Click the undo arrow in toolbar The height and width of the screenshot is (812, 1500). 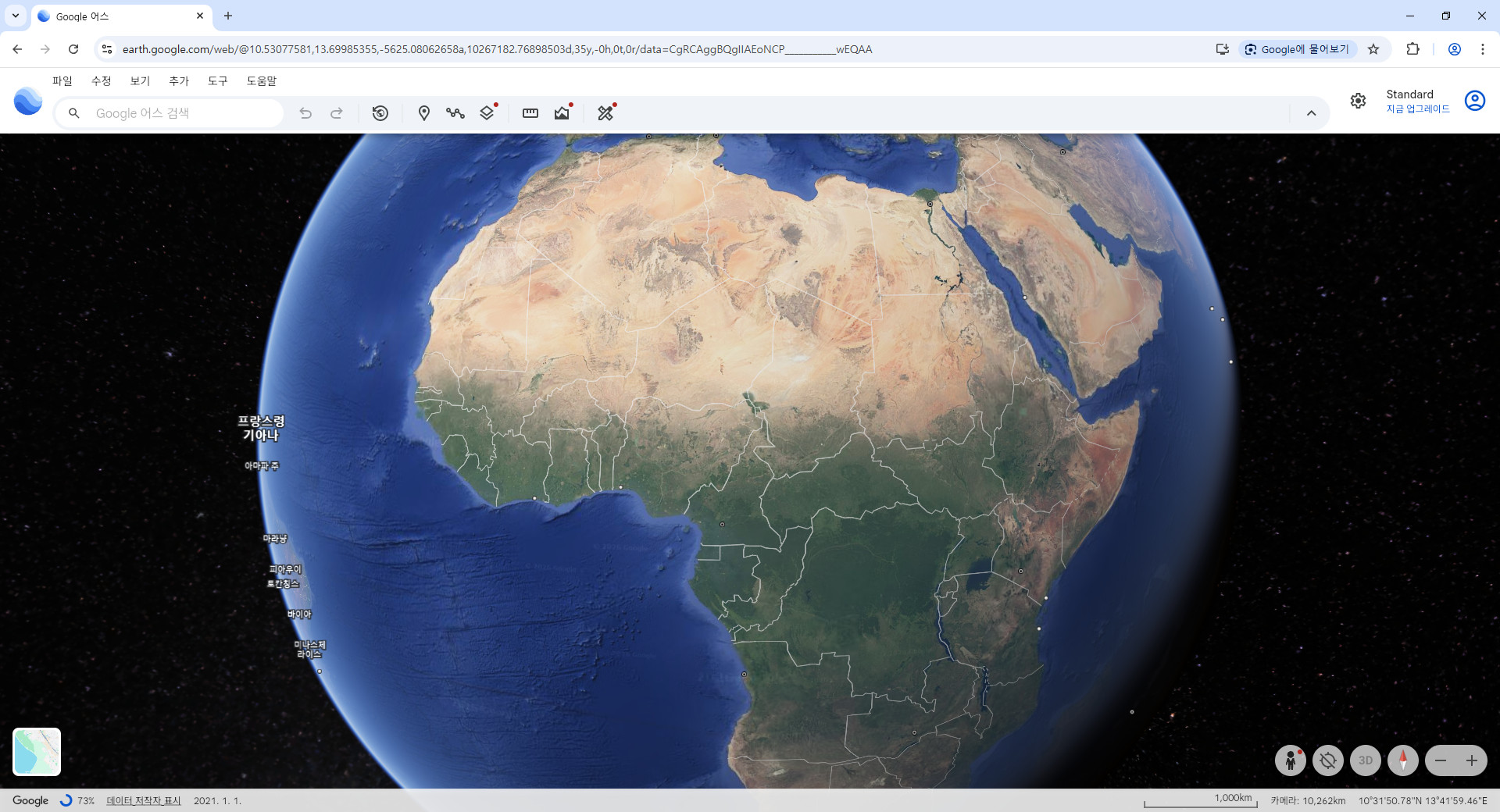pos(305,113)
